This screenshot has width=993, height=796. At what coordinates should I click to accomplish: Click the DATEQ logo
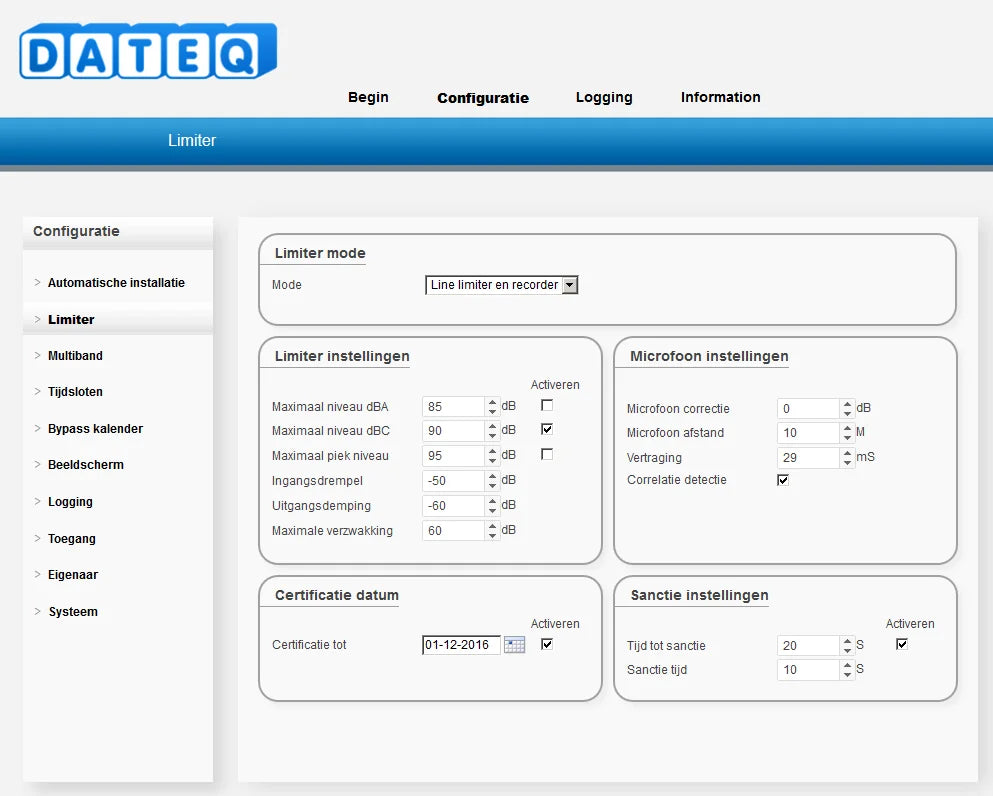click(x=148, y=51)
